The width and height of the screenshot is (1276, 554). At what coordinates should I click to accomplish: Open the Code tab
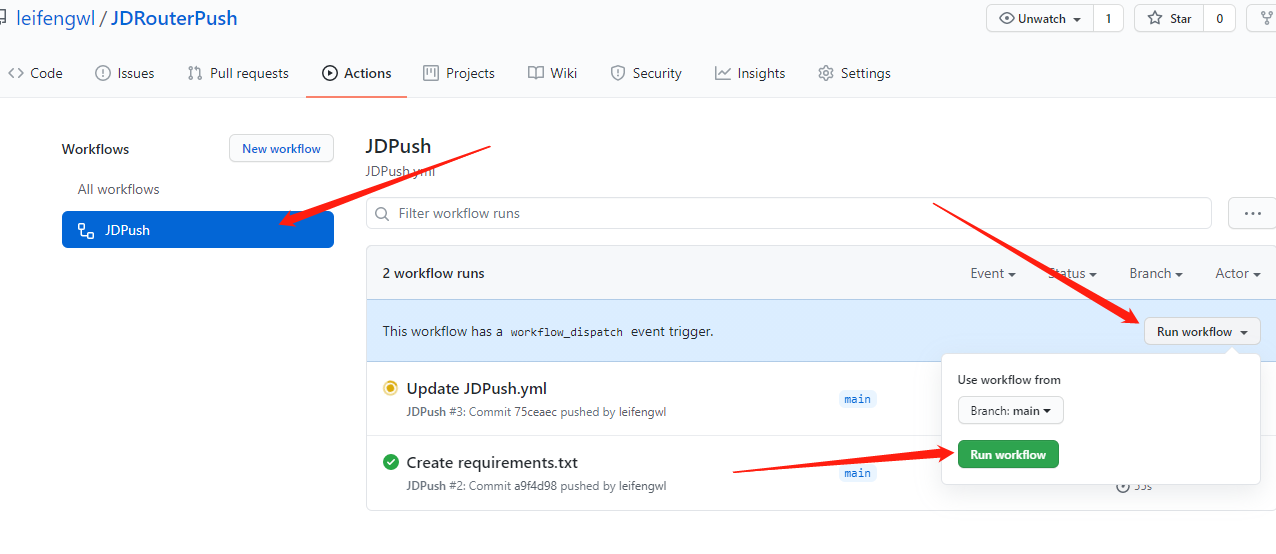coord(35,73)
